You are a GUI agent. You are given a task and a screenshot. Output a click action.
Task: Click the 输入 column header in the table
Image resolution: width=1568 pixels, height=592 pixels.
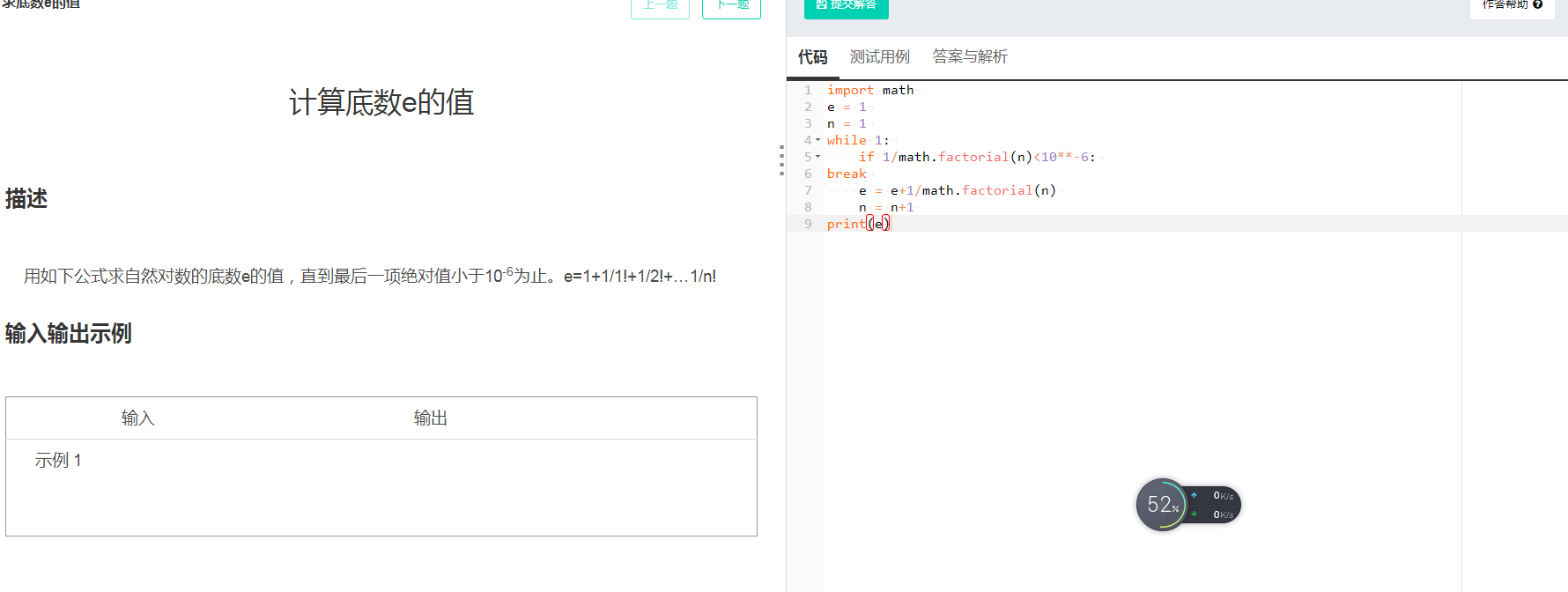[x=138, y=418]
